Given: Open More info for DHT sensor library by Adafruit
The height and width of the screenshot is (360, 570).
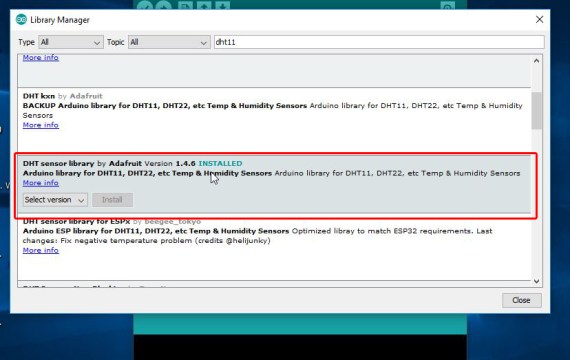Looking at the screenshot, I should (41, 183).
